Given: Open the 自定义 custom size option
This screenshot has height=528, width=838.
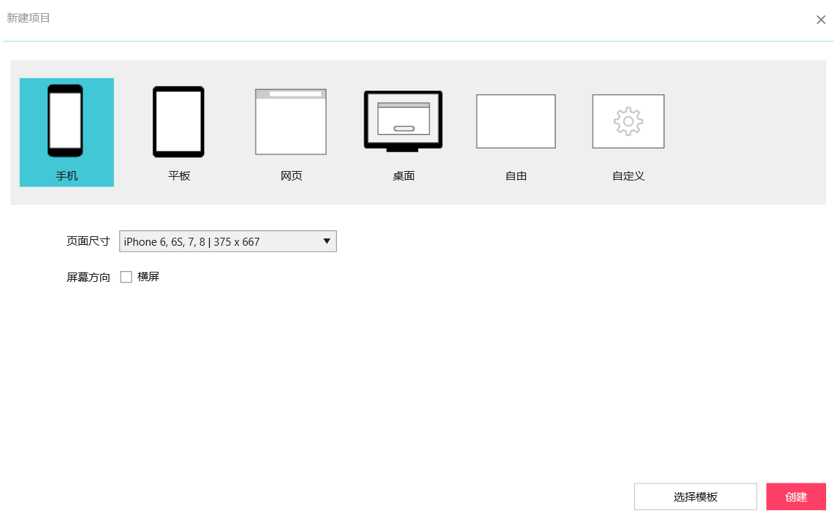Looking at the screenshot, I should pyautogui.click(x=628, y=132).
